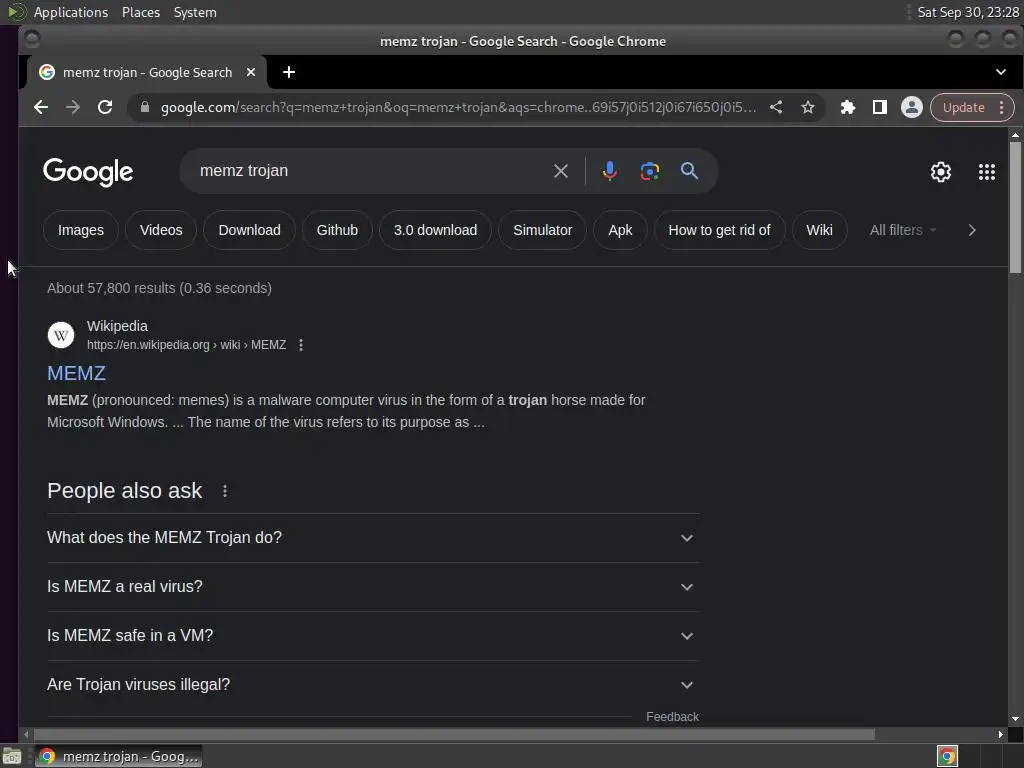
Task: Open the Google apps grid
Action: click(x=987, y=172)
